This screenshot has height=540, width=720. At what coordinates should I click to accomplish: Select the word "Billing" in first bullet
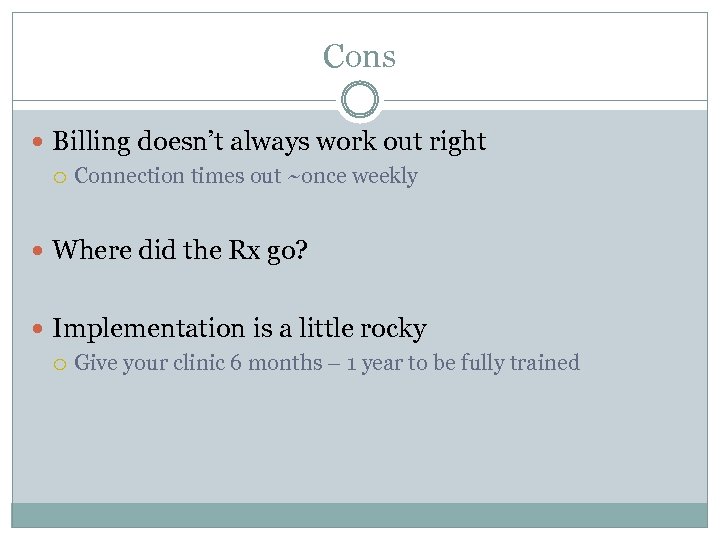[x=91, y=142]
